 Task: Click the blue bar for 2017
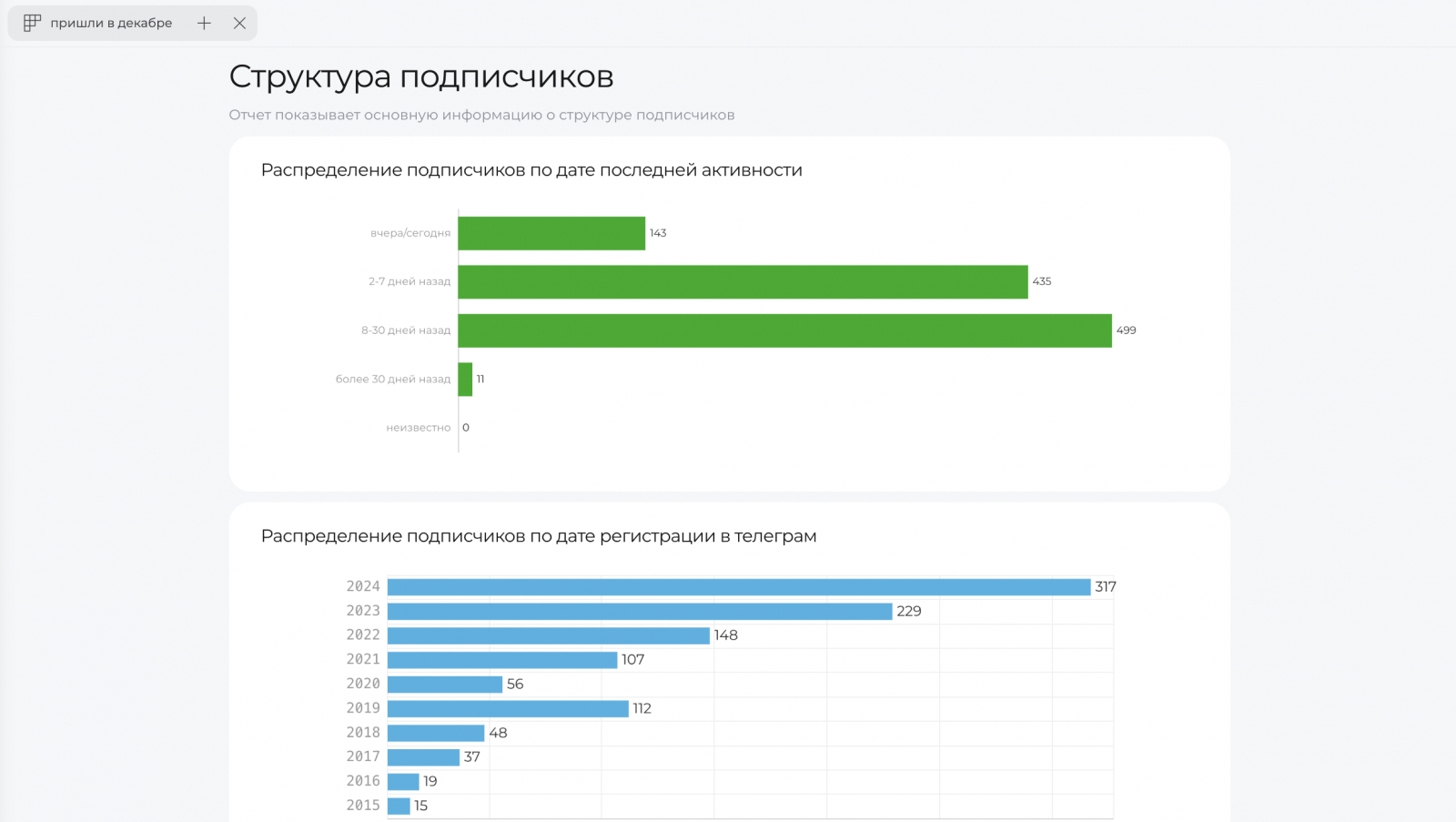pyautogui.click(x=423, y=757)
